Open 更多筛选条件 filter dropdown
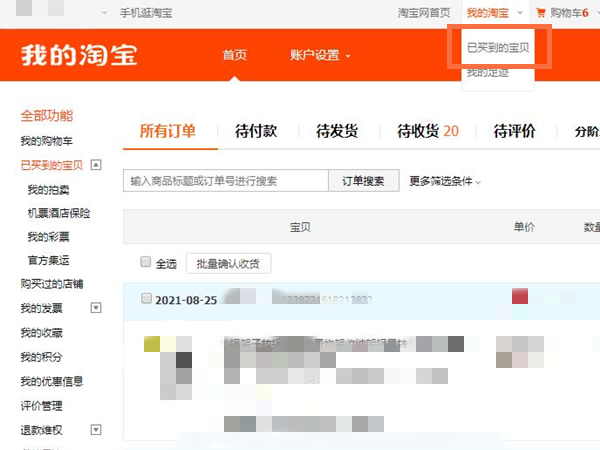 pos(445,181)
